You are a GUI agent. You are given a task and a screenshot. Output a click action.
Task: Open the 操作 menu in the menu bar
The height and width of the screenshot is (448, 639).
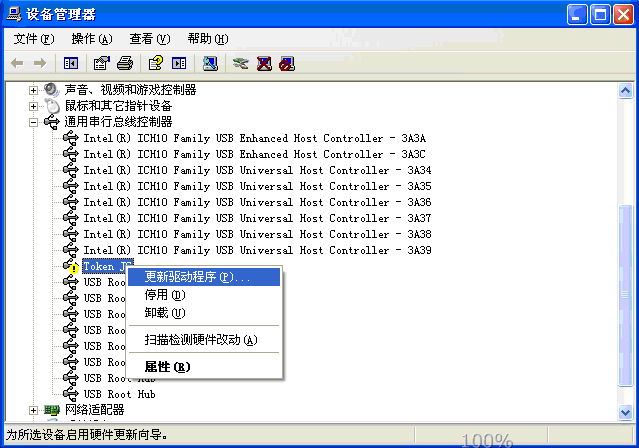[x=91, y=39]
